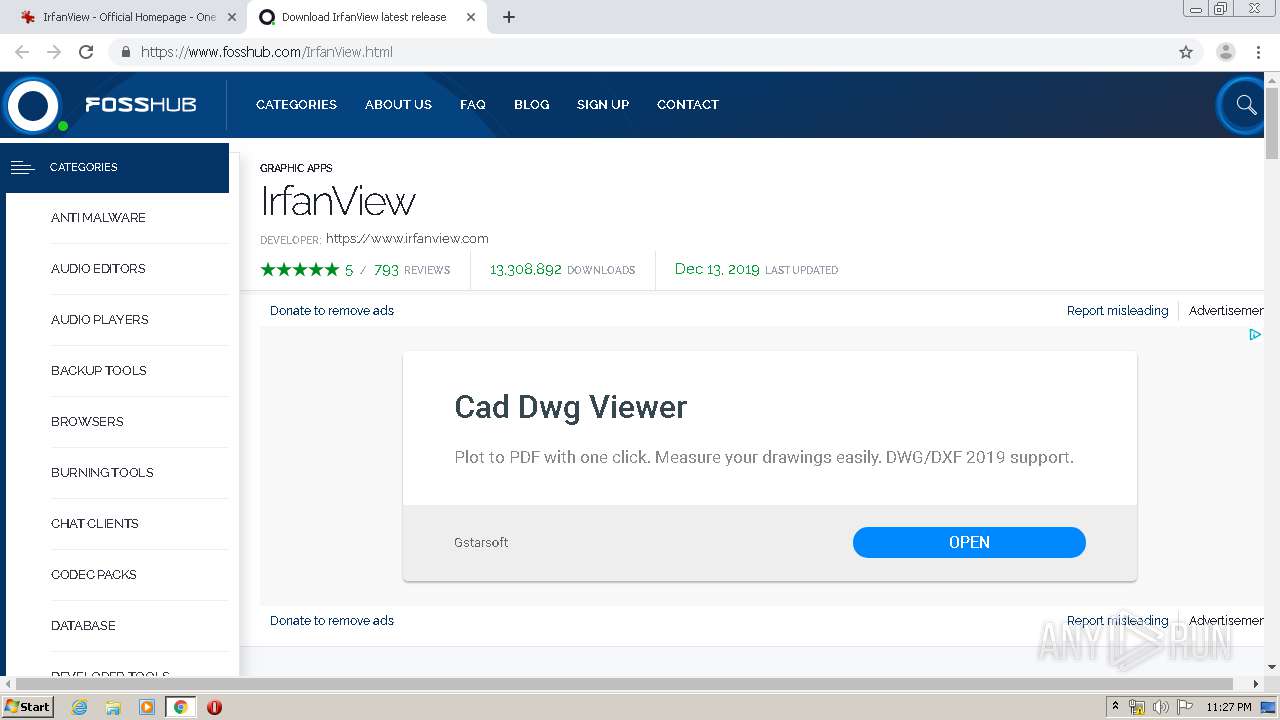This screenshot has width=1280, height=720.
Task: Open ABOUT US page
Action: 398,104
